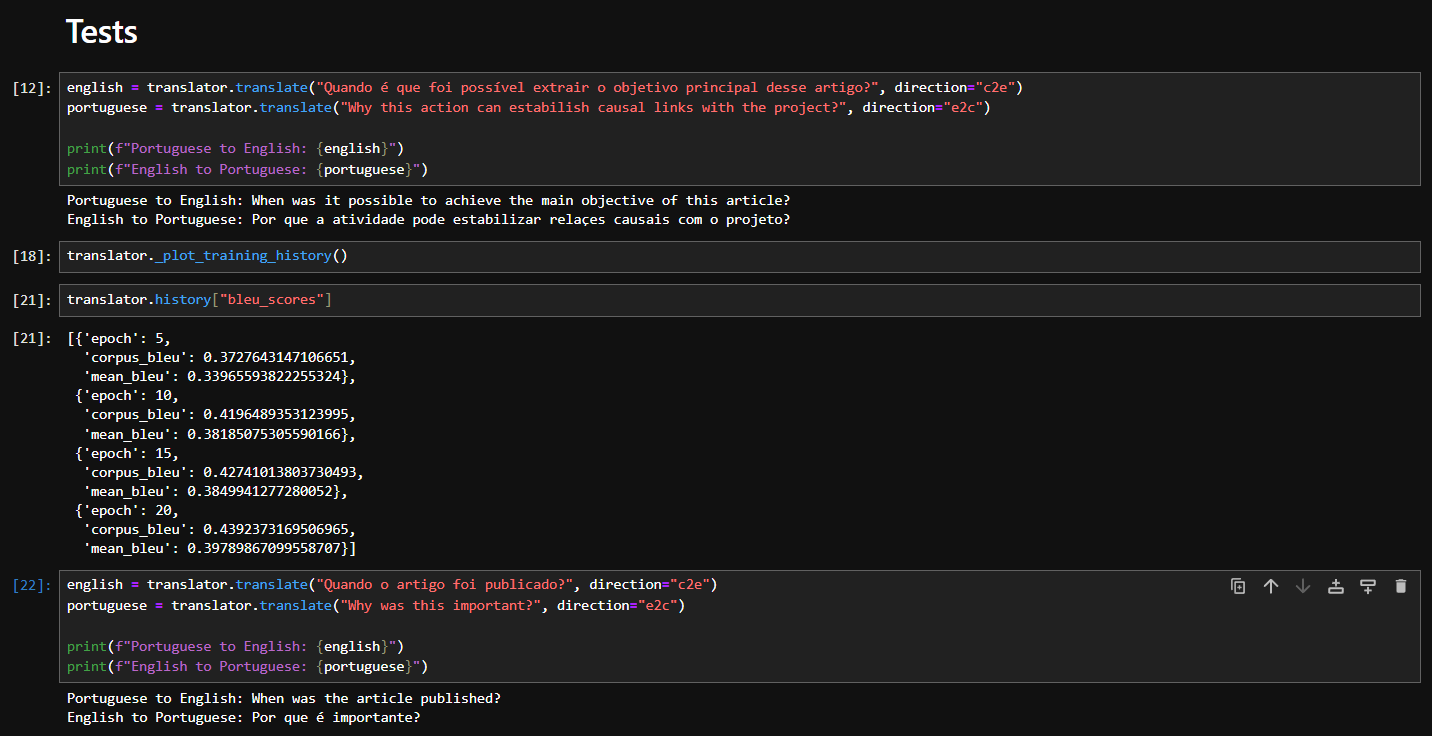The width and height of the screenshot is (1432, 736).
Task: Click the [21] input prompt beside translator.history
Action: click(x=32, y=301)
